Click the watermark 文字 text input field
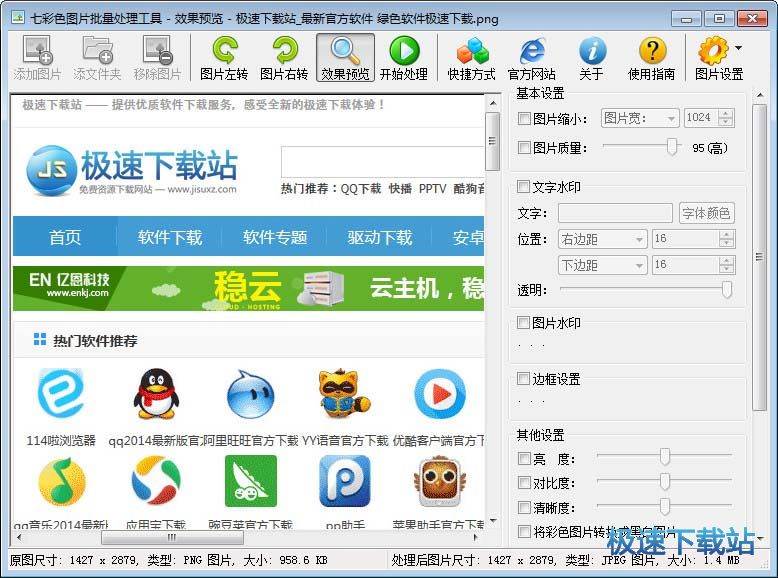Screen dimensions: 778x578 pyautogui.click(x=615, y=213)
